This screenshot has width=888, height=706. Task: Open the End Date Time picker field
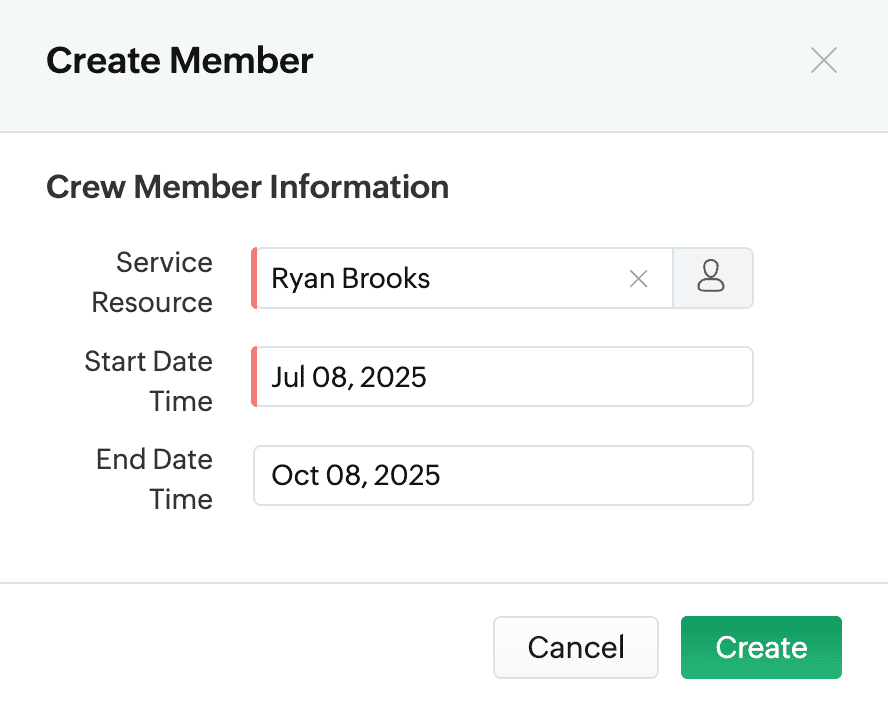click(503, 475)
